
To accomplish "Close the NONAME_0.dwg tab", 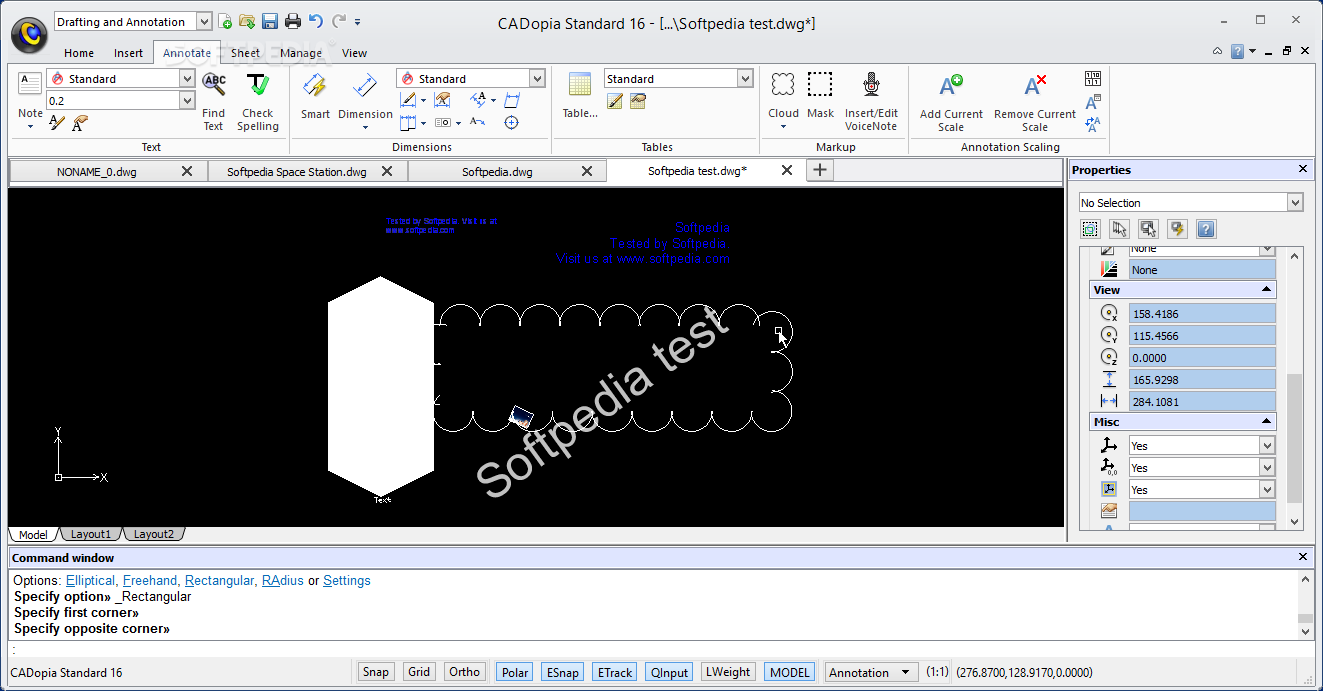I will (187, 171).
